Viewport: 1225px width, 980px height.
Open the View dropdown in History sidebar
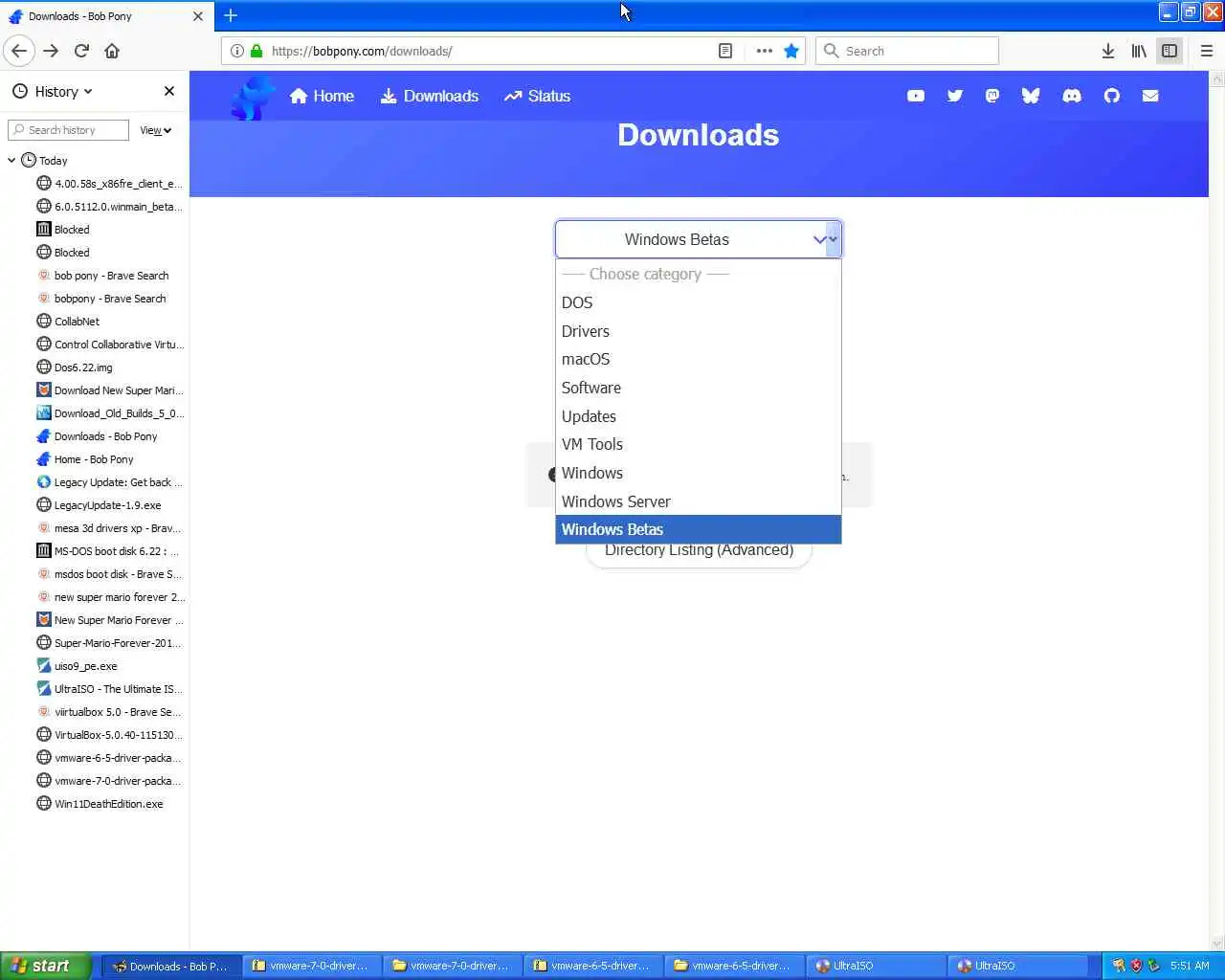[x=155, y=130]
